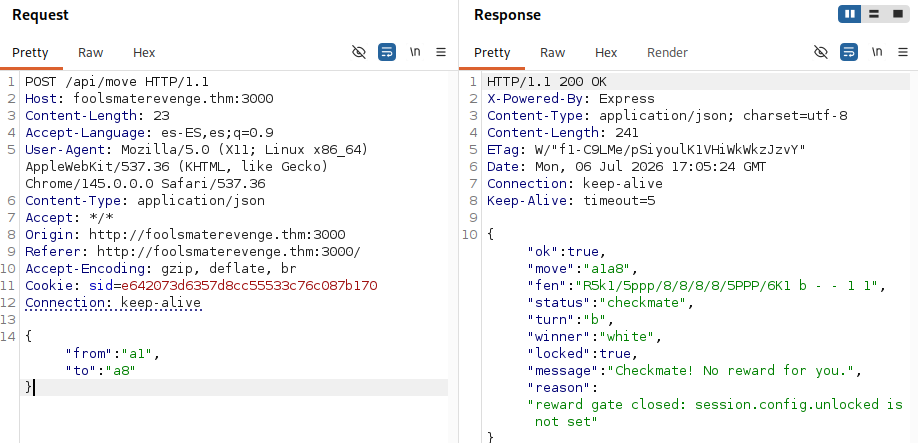Toggle word wrap icon in Request panel

coord(386,53)
